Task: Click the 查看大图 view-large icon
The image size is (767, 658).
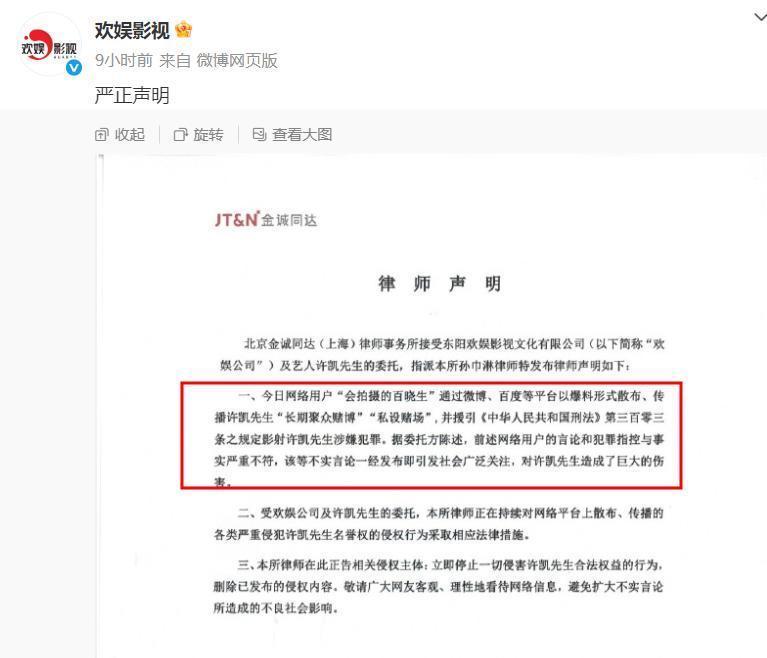Action: [x=259, y=134]
